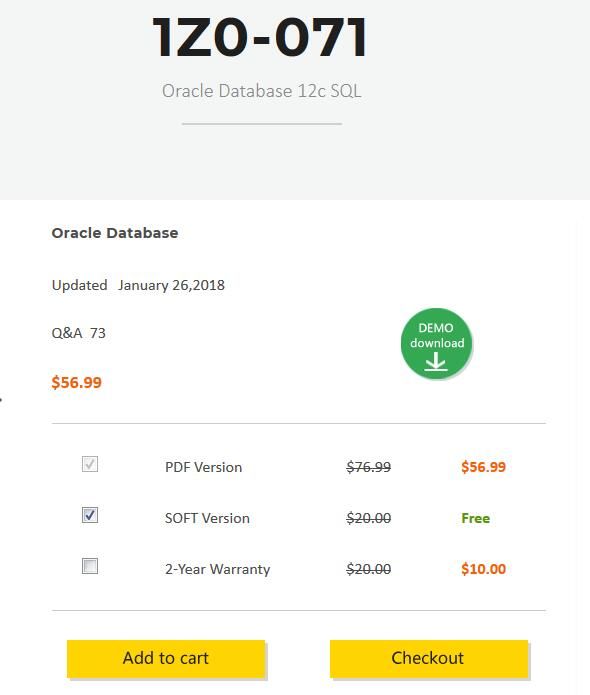590x695 pixels.
Task: Click the green DEMO download icon
Action: [436, 344]
